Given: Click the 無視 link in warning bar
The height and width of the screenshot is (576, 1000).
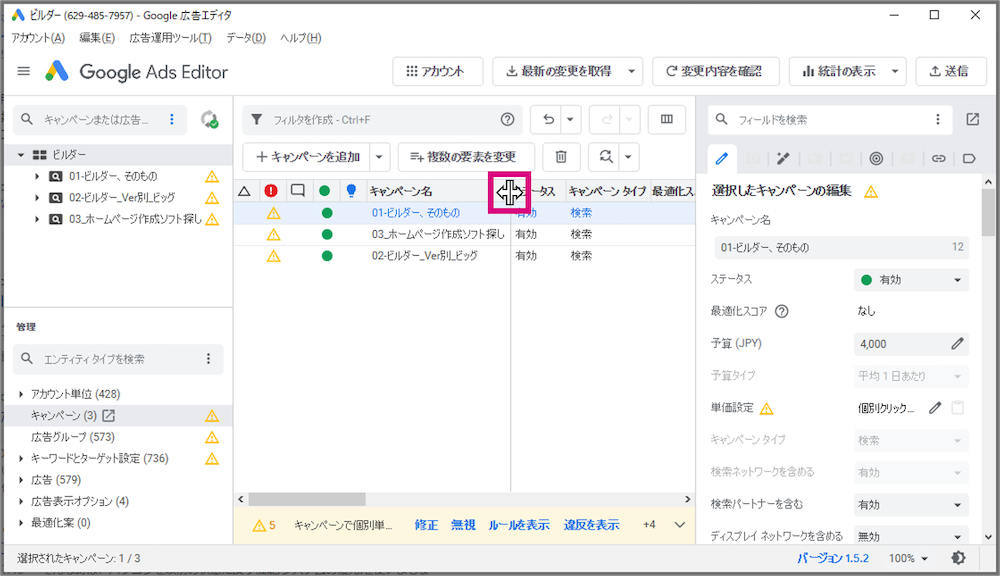Looking at the screenshot, I should click(x=463, y=525).
